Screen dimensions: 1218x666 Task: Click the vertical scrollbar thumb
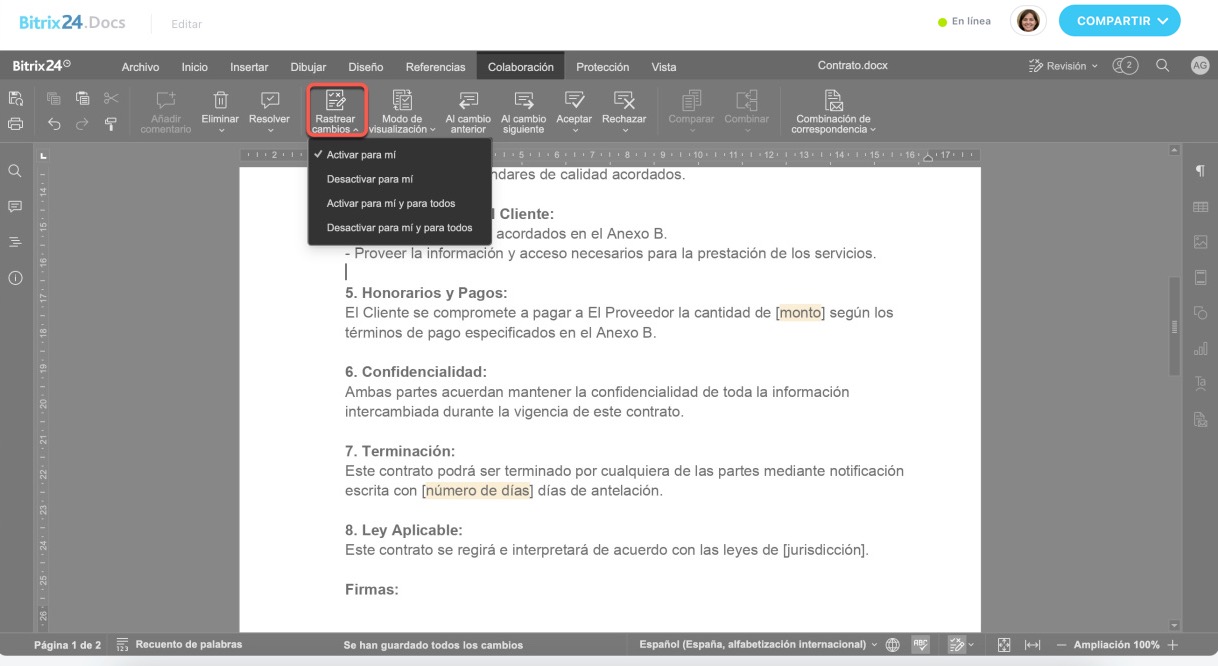coord(1175,327)
